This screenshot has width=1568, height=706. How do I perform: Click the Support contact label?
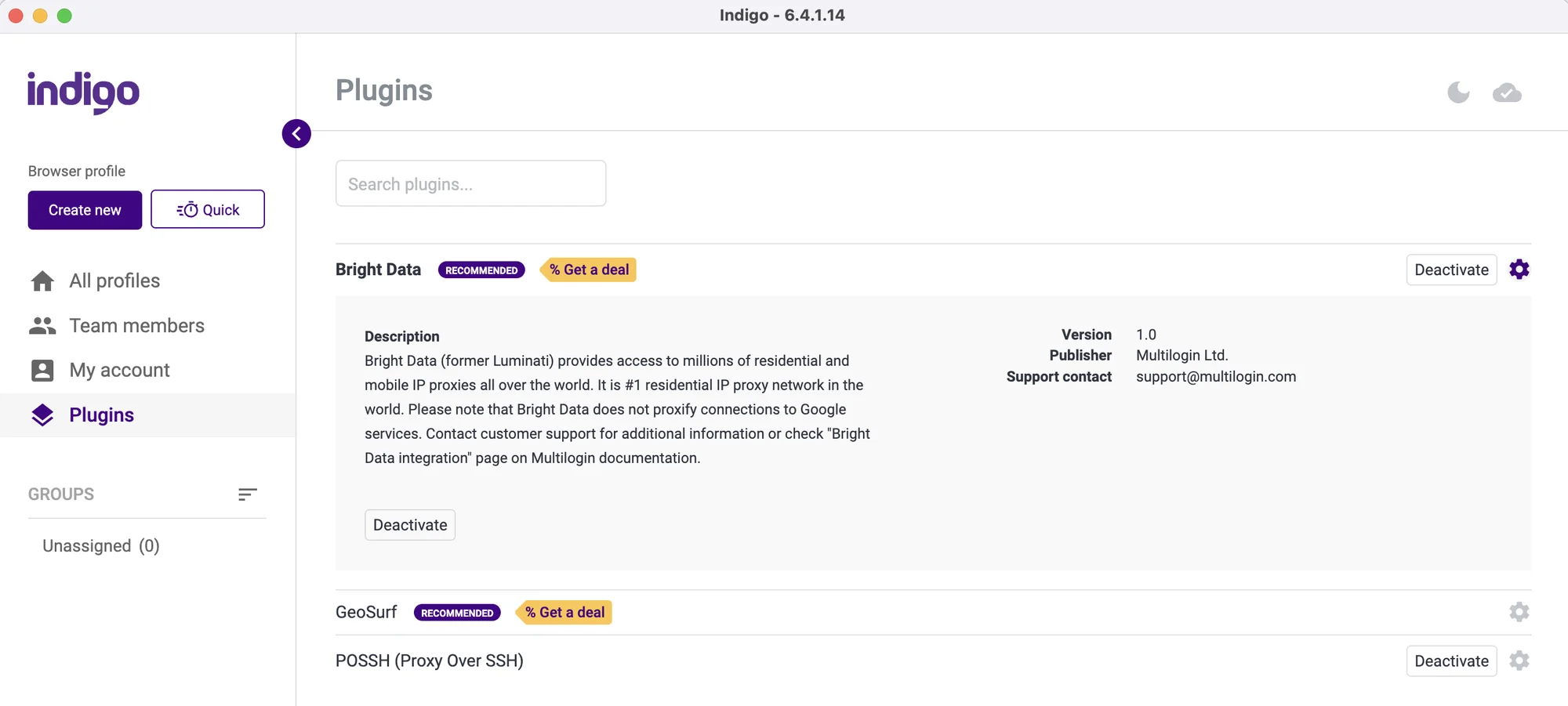coord(1059,377)
